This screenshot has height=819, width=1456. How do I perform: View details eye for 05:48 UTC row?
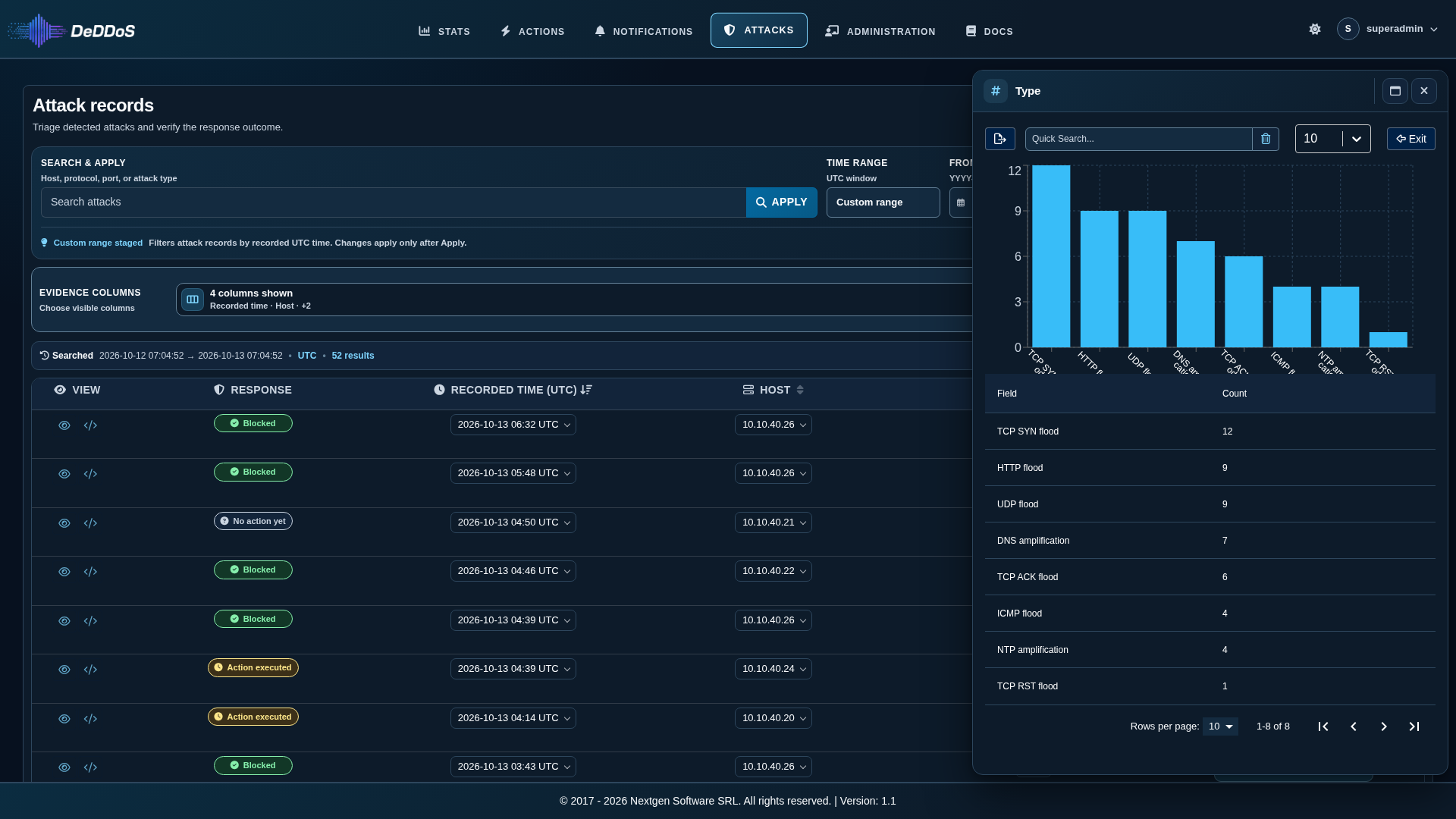coord(64,474)
